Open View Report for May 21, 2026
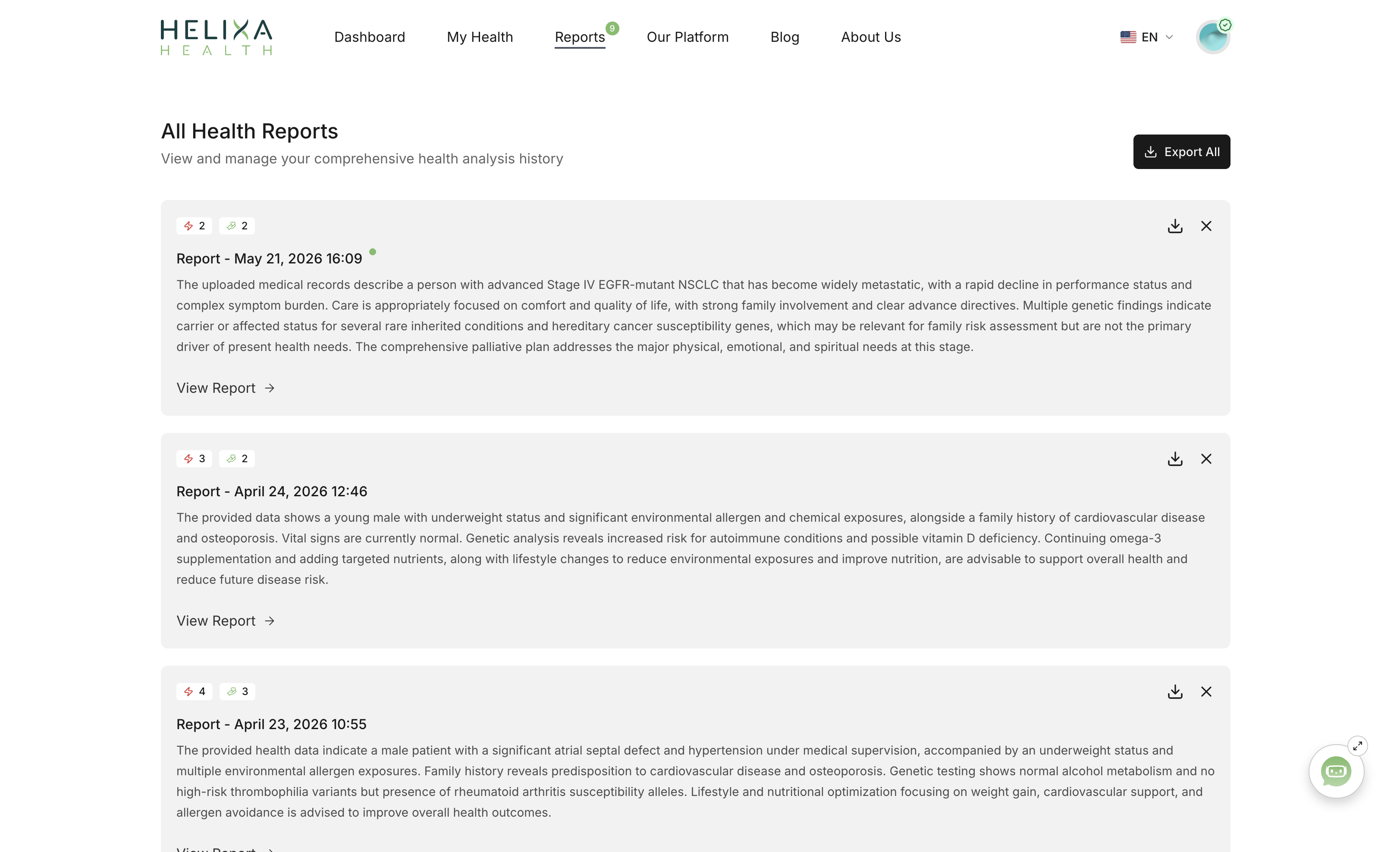Screen dimensions: 1400x852 coord(226,388)
